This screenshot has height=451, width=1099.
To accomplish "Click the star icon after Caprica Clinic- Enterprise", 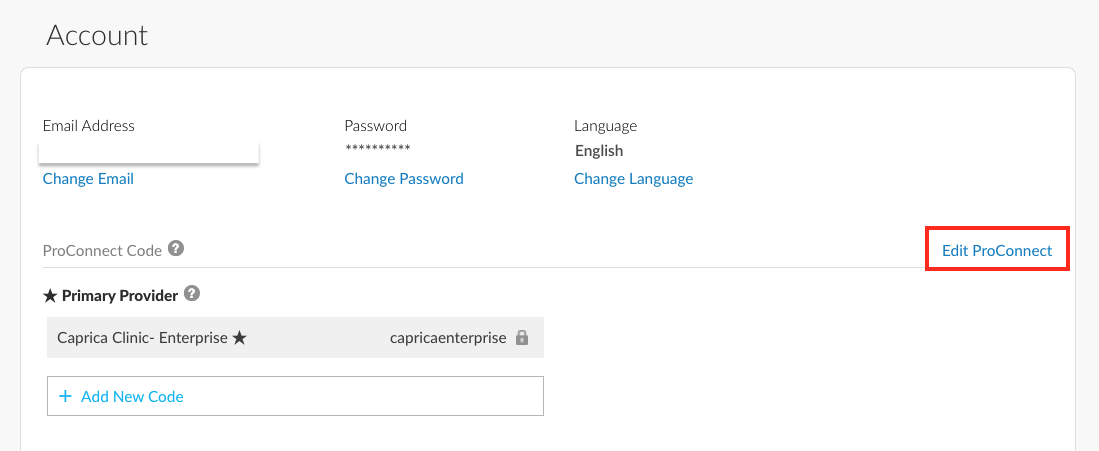I will click(239, 338).
